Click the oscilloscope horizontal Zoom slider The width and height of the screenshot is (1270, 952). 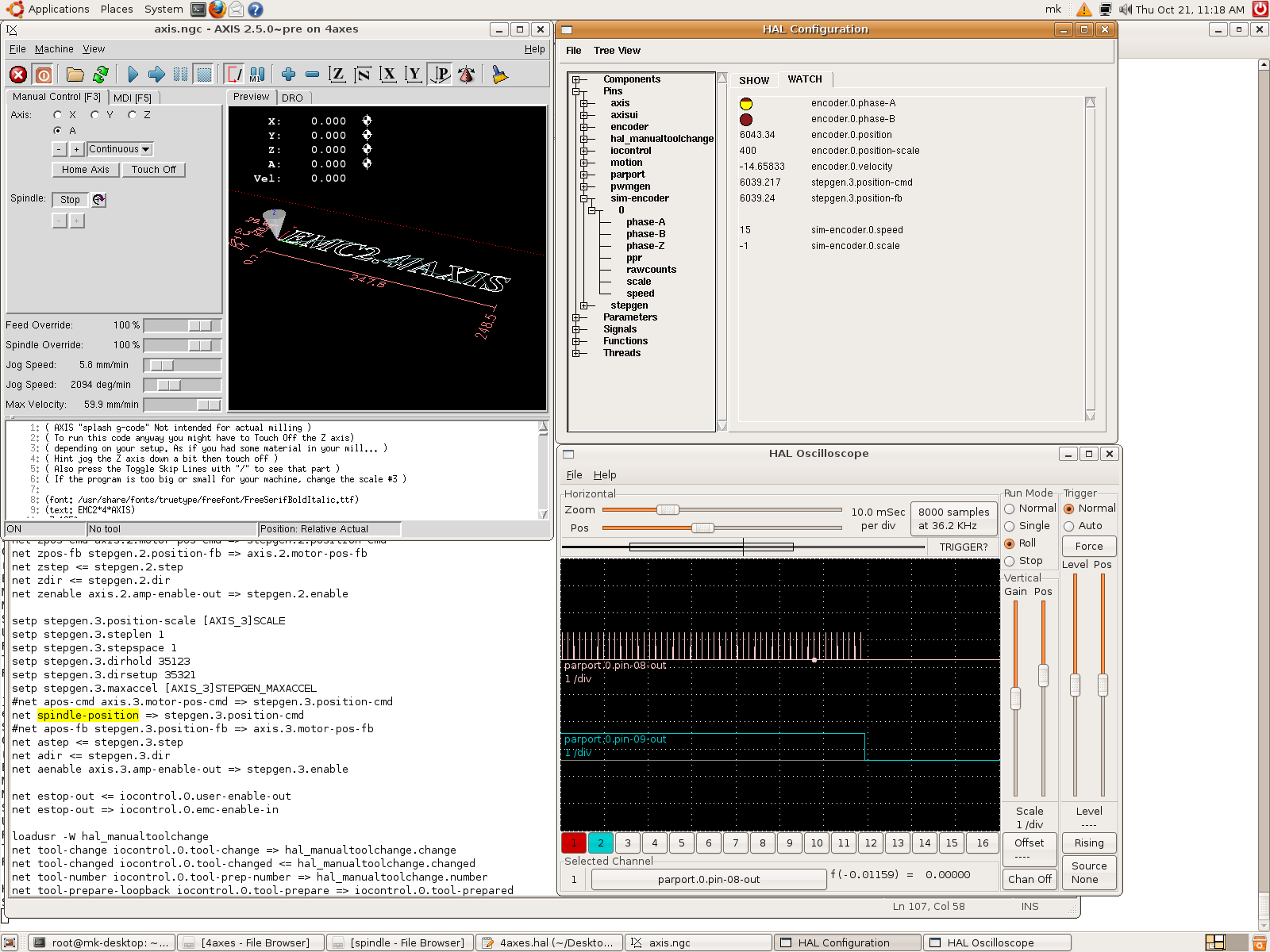[668, 510]
